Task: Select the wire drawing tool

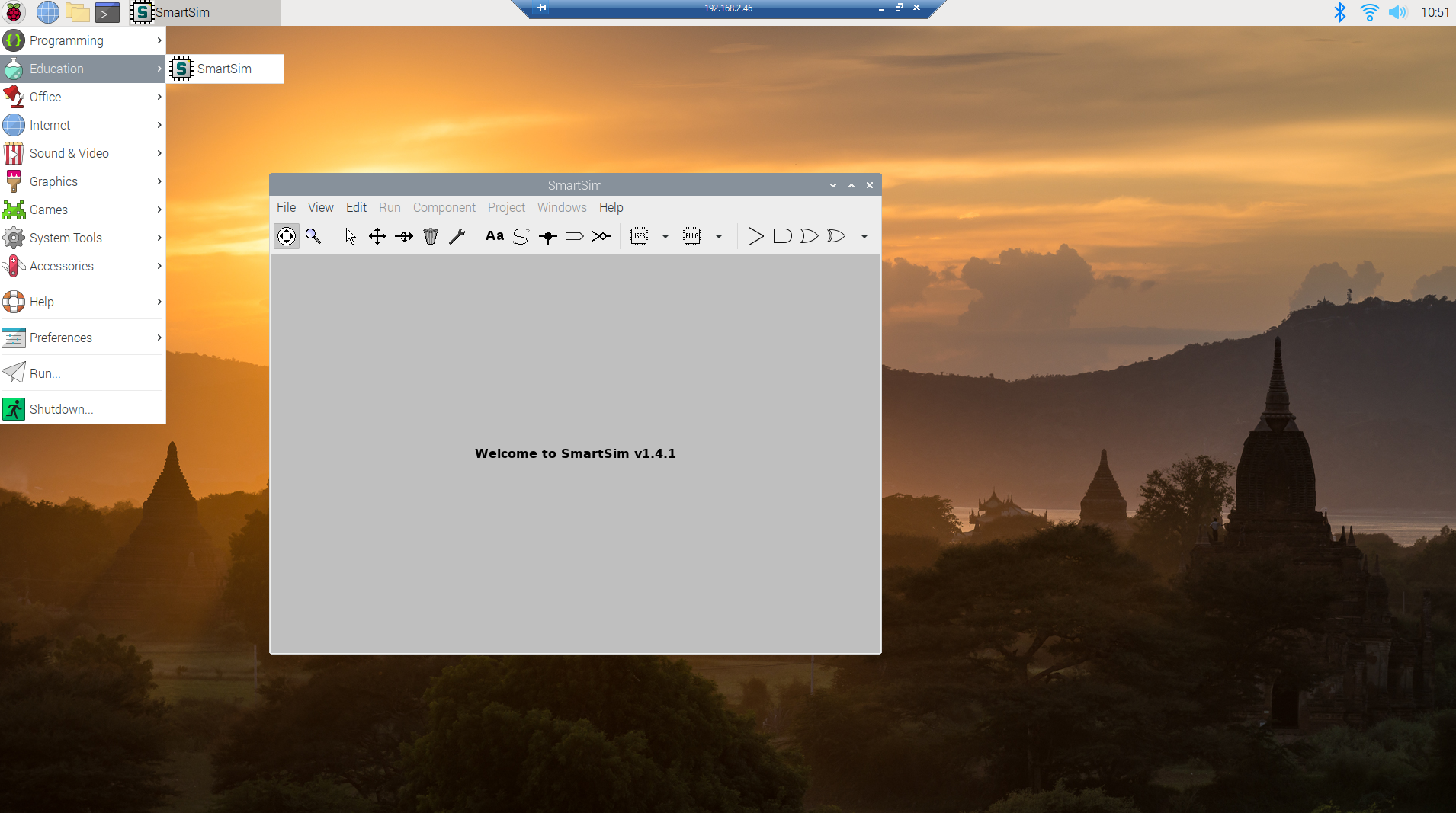Action: (521, 236)
